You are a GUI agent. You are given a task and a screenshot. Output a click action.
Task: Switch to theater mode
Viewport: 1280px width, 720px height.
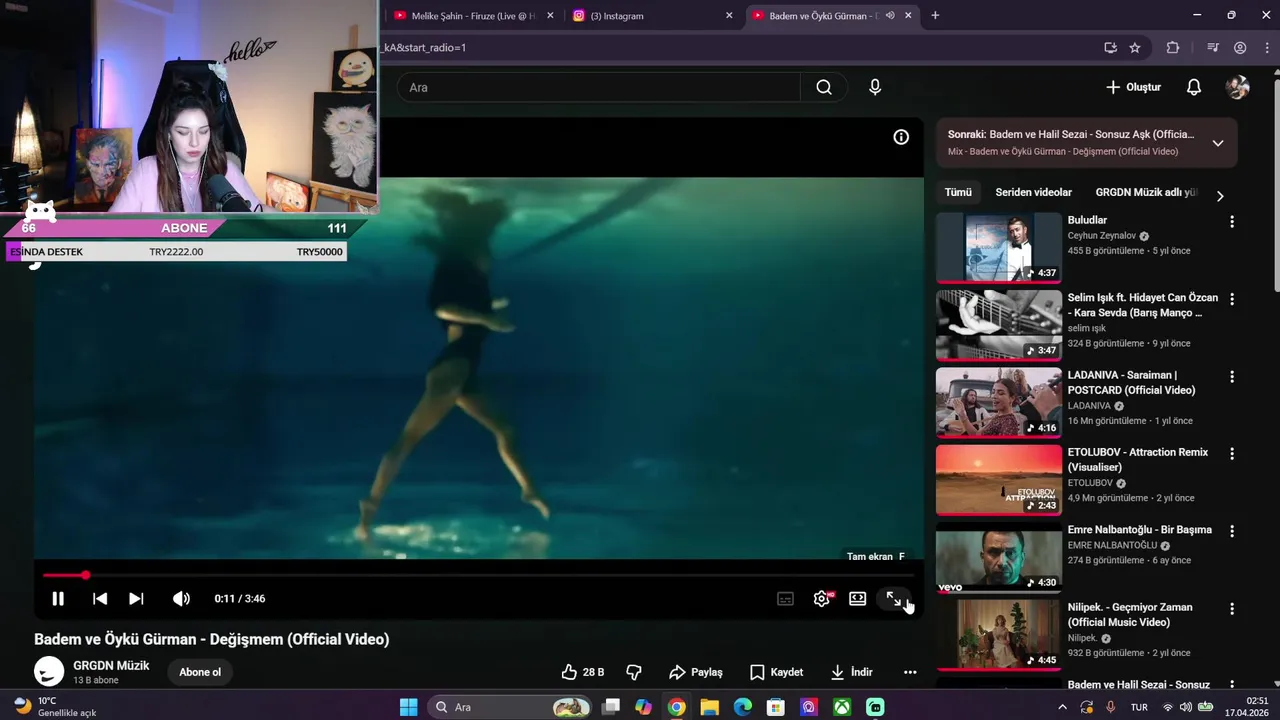point(858,599)
